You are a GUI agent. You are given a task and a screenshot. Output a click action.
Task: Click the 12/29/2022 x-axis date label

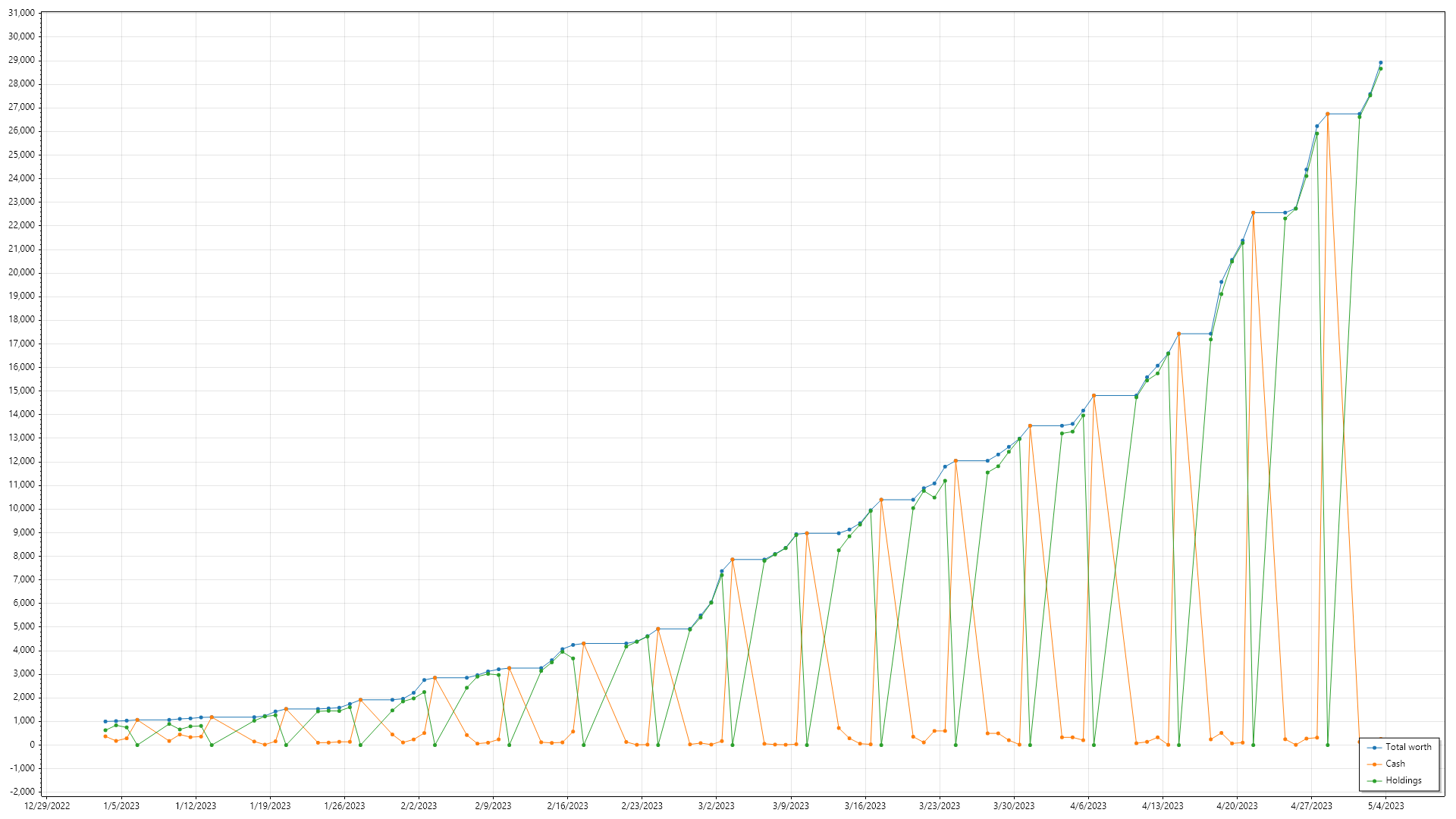click(47, 806)
